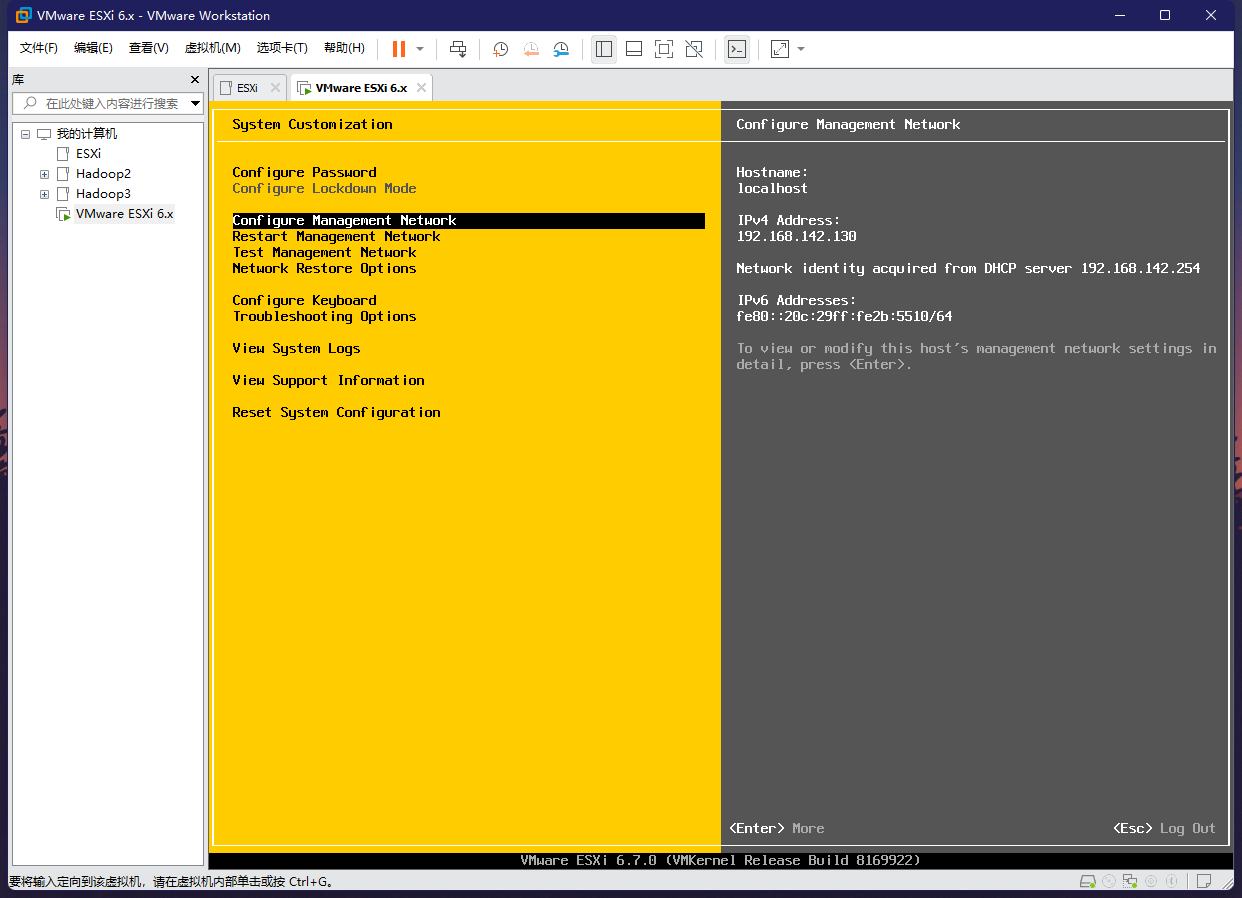The height and width of the screenshot is (898, 1242).
Task: Click View Support Information entry
Action: tap(328, 380)
